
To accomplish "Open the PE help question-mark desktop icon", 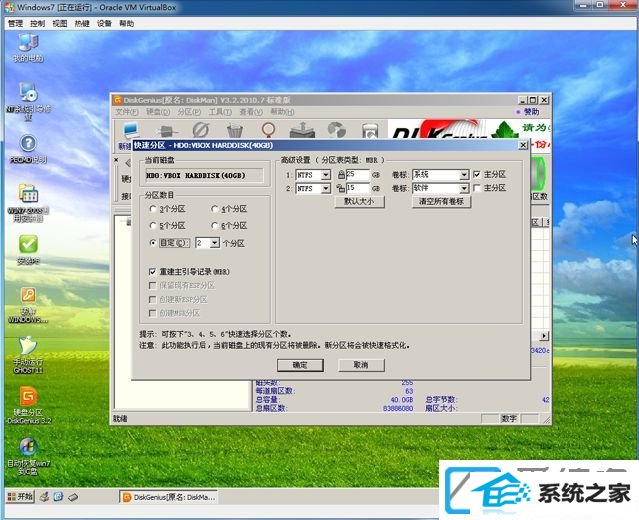I will [x=28, y=149].
